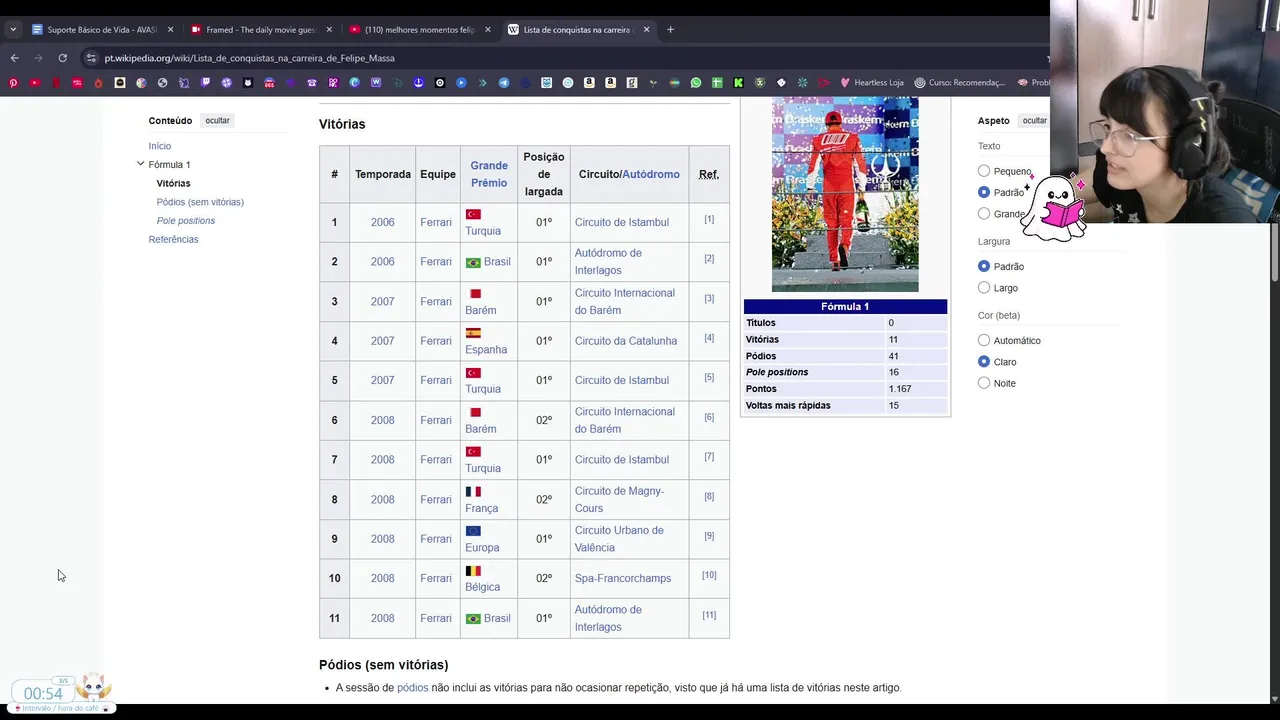This screenshot has width=1280, height=720.
Task: Reload the Wikipedia page
Action: tap(62, 58)
